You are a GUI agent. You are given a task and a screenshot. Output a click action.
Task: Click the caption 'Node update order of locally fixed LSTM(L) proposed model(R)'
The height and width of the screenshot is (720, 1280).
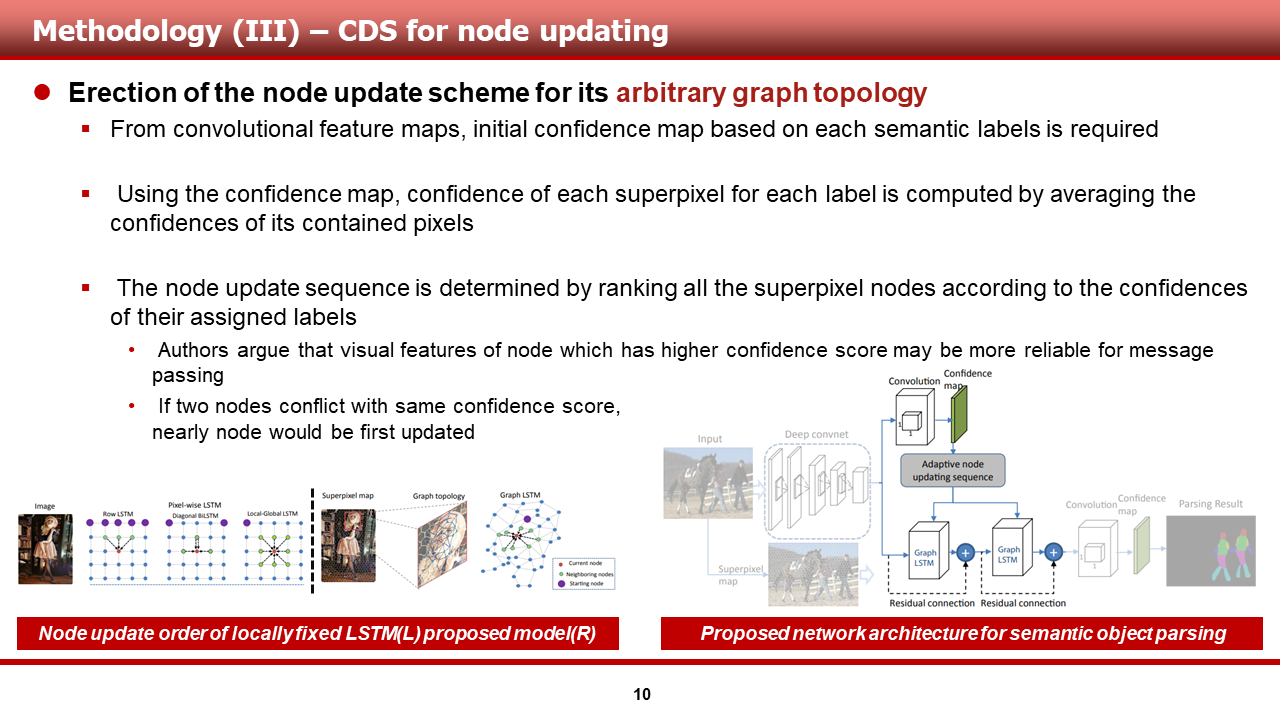coord(318,634)
